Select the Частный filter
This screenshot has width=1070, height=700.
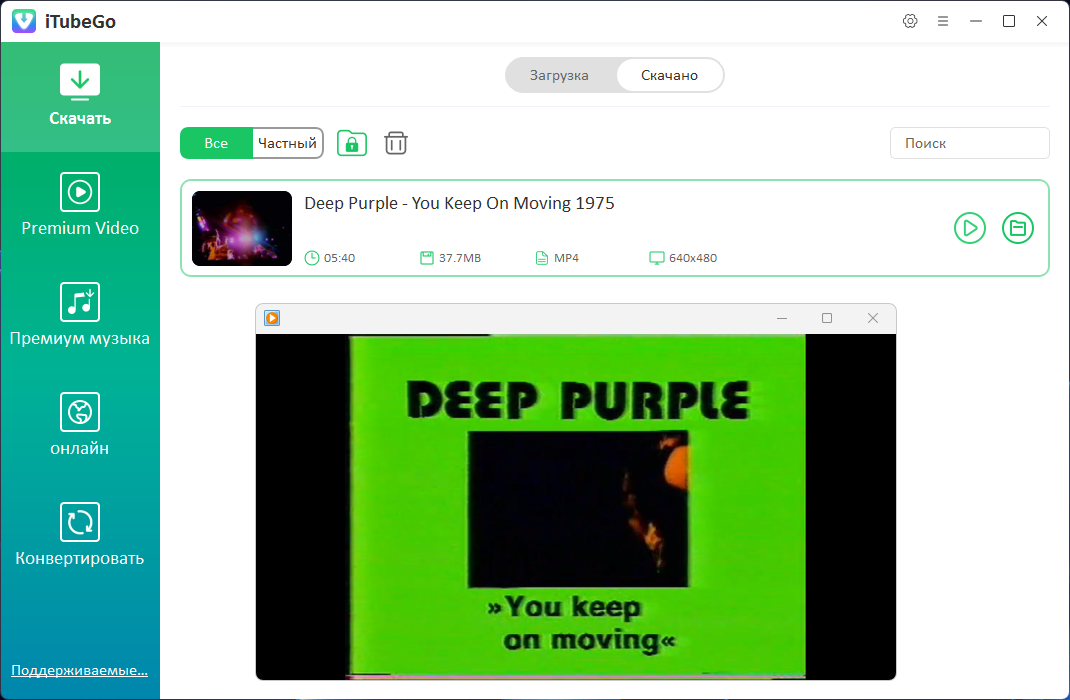[x=287, y=143]
